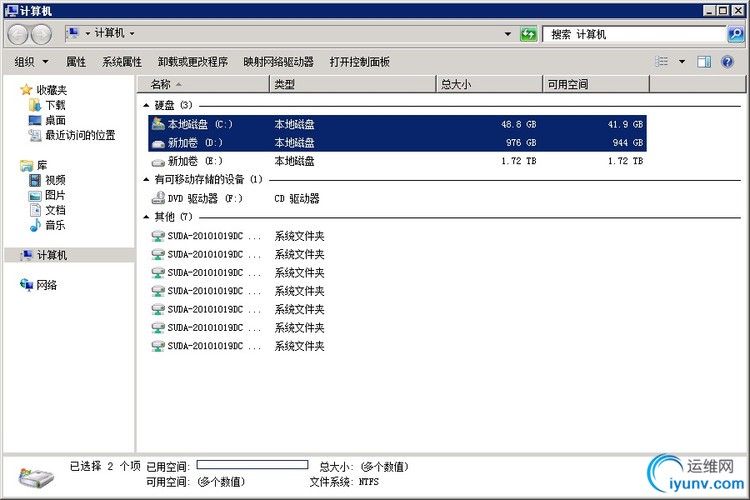Sort by the 名称 column header
Viewport: 750px width, 500px height.
204,84
